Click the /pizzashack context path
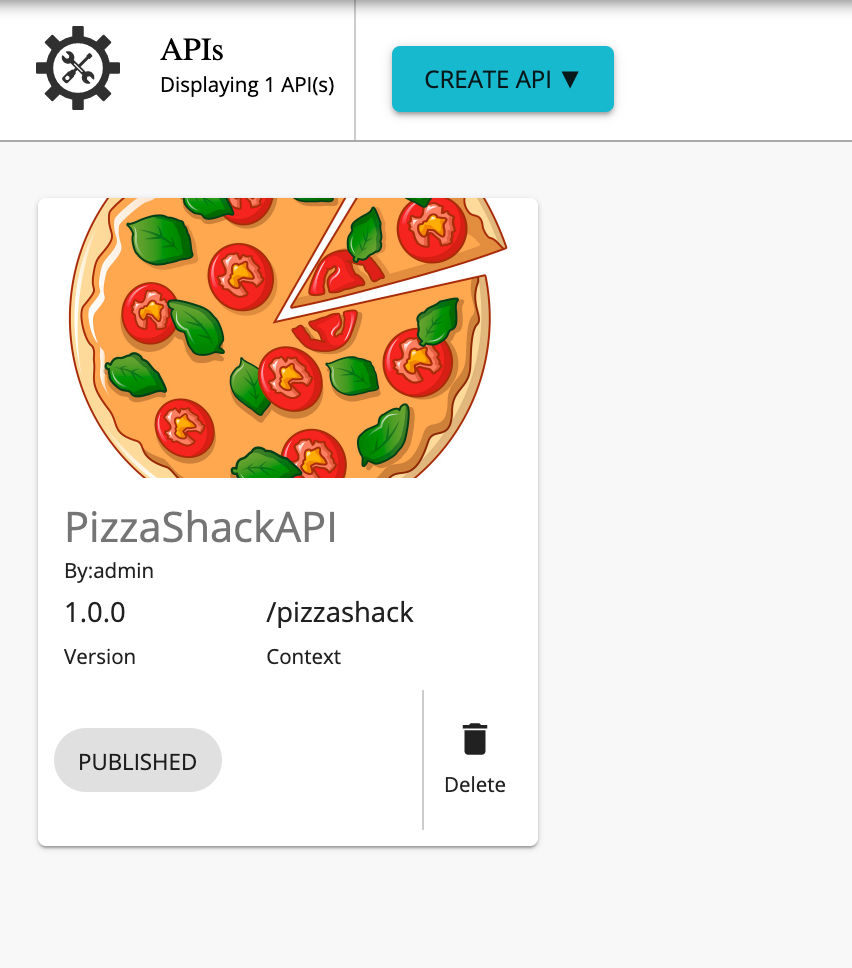The height and width of the screenshot is (968, 852). (340, 612)
